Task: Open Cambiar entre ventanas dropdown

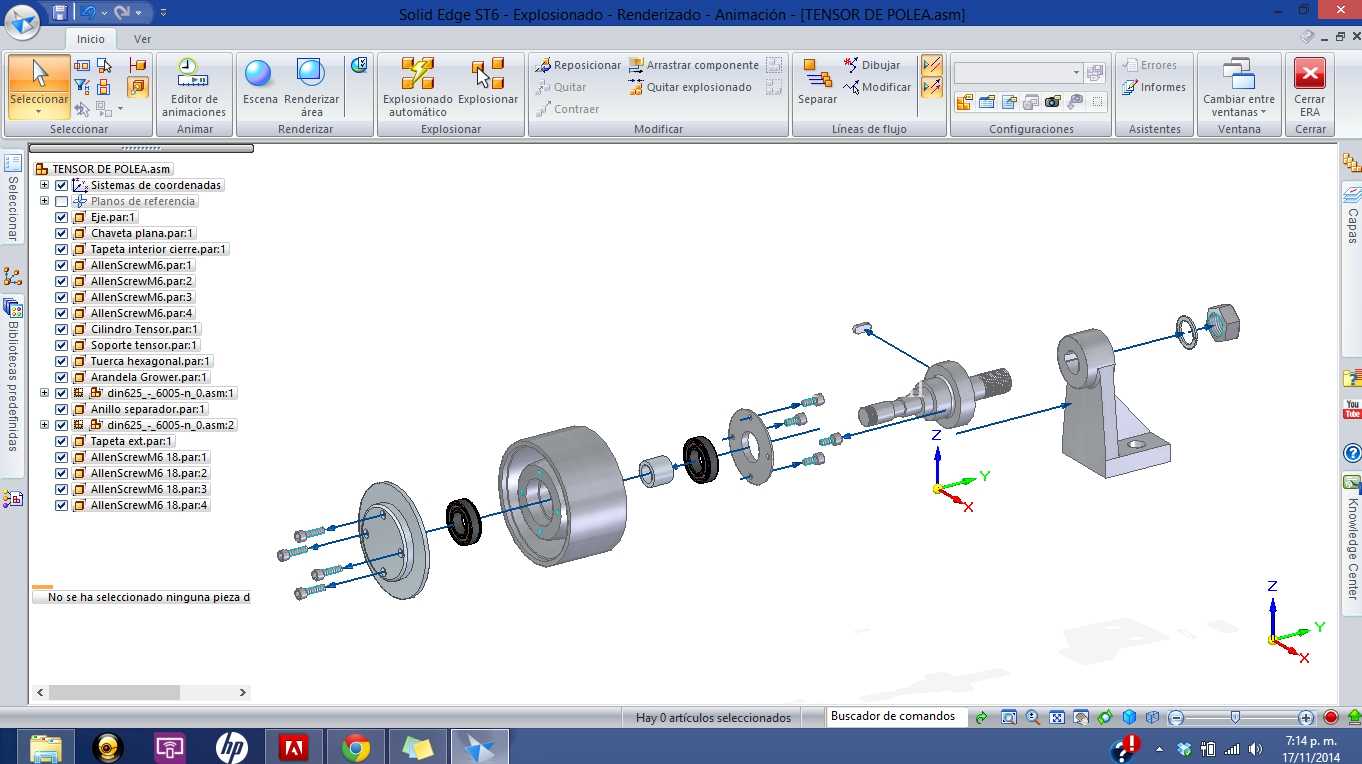Action: pos(1239,88)
